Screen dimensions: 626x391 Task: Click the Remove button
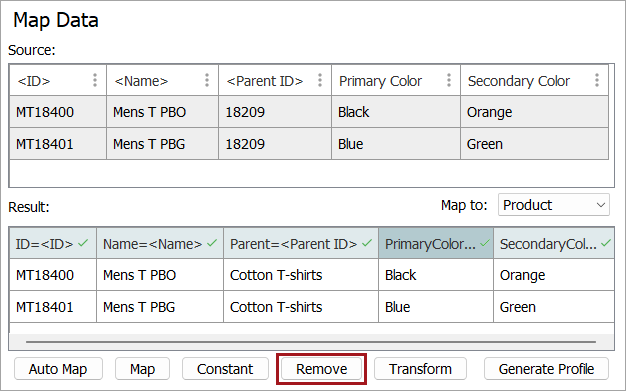(321, 369)
